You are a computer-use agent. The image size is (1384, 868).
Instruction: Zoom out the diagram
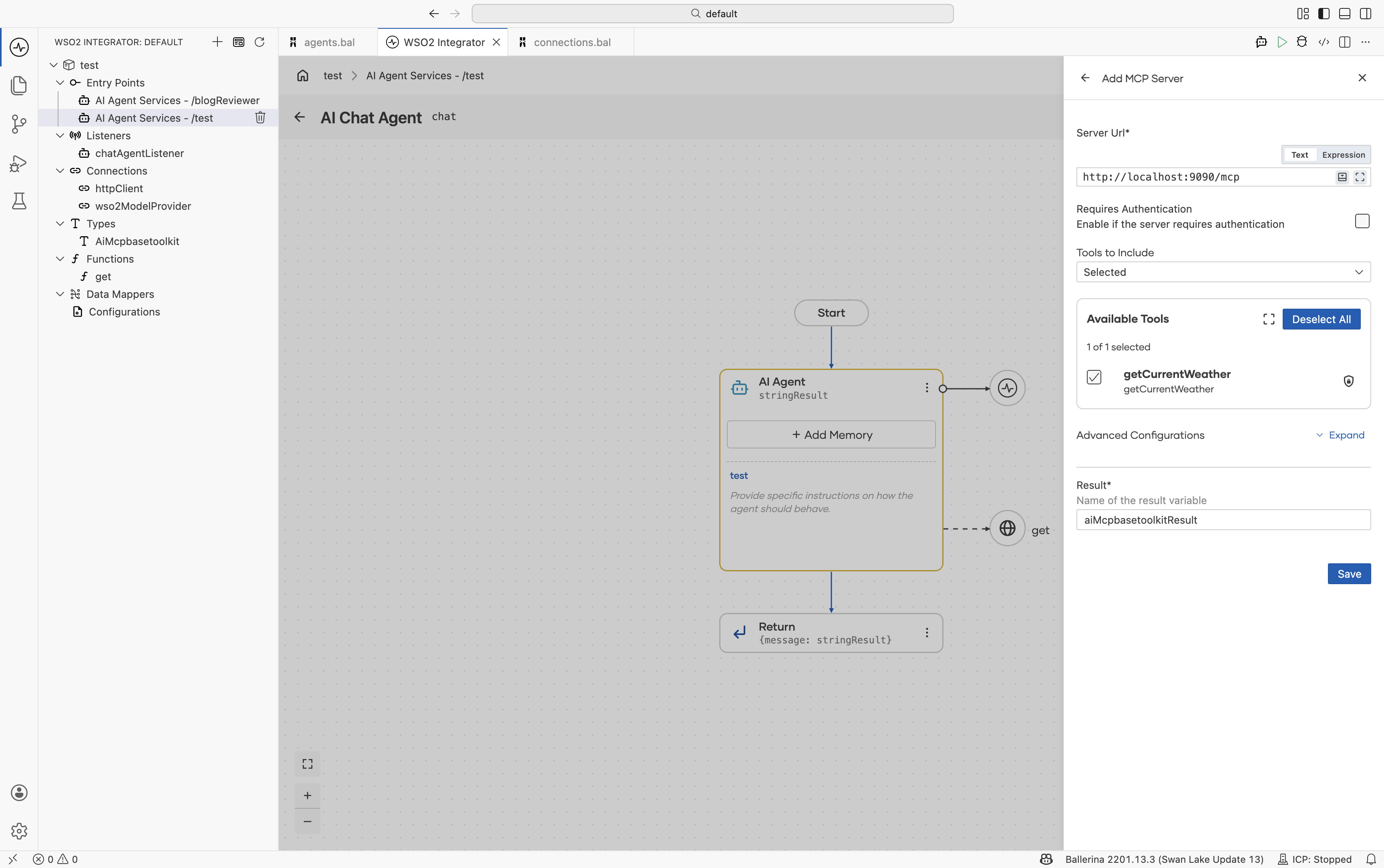point(308,822)
